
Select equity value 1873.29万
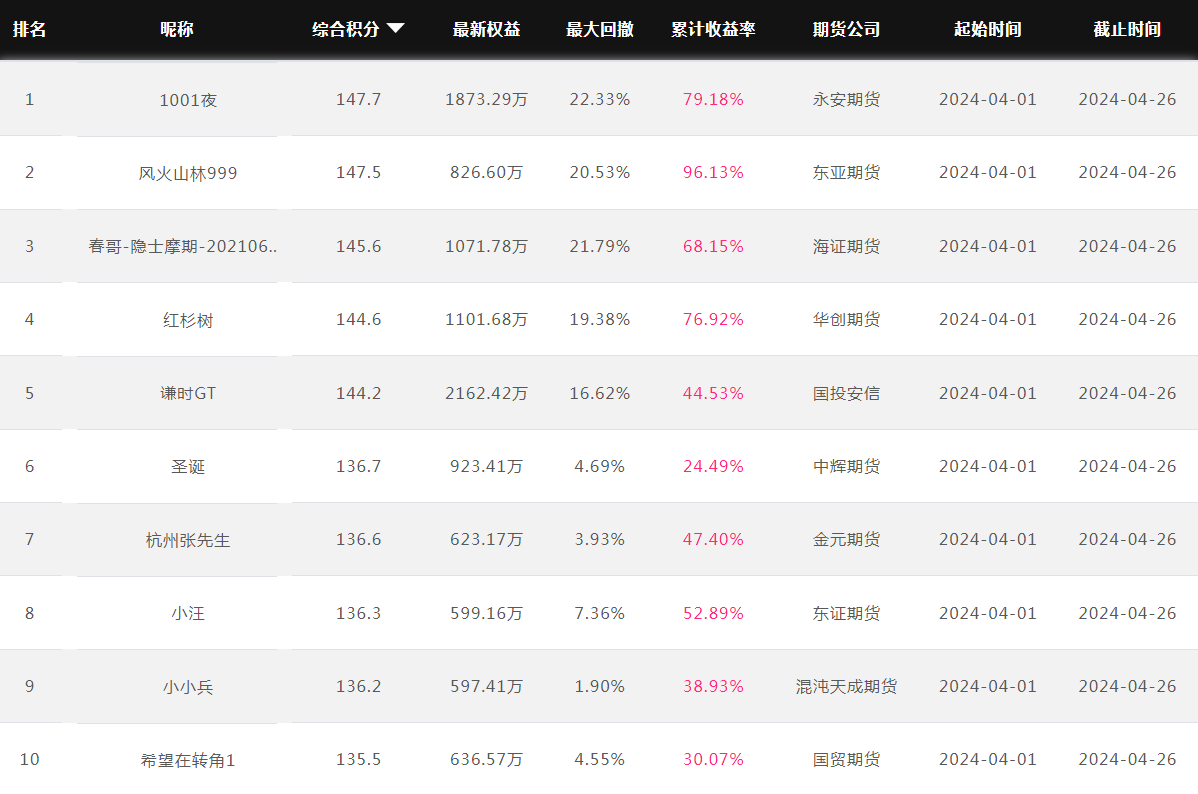(x=487, y=99)
